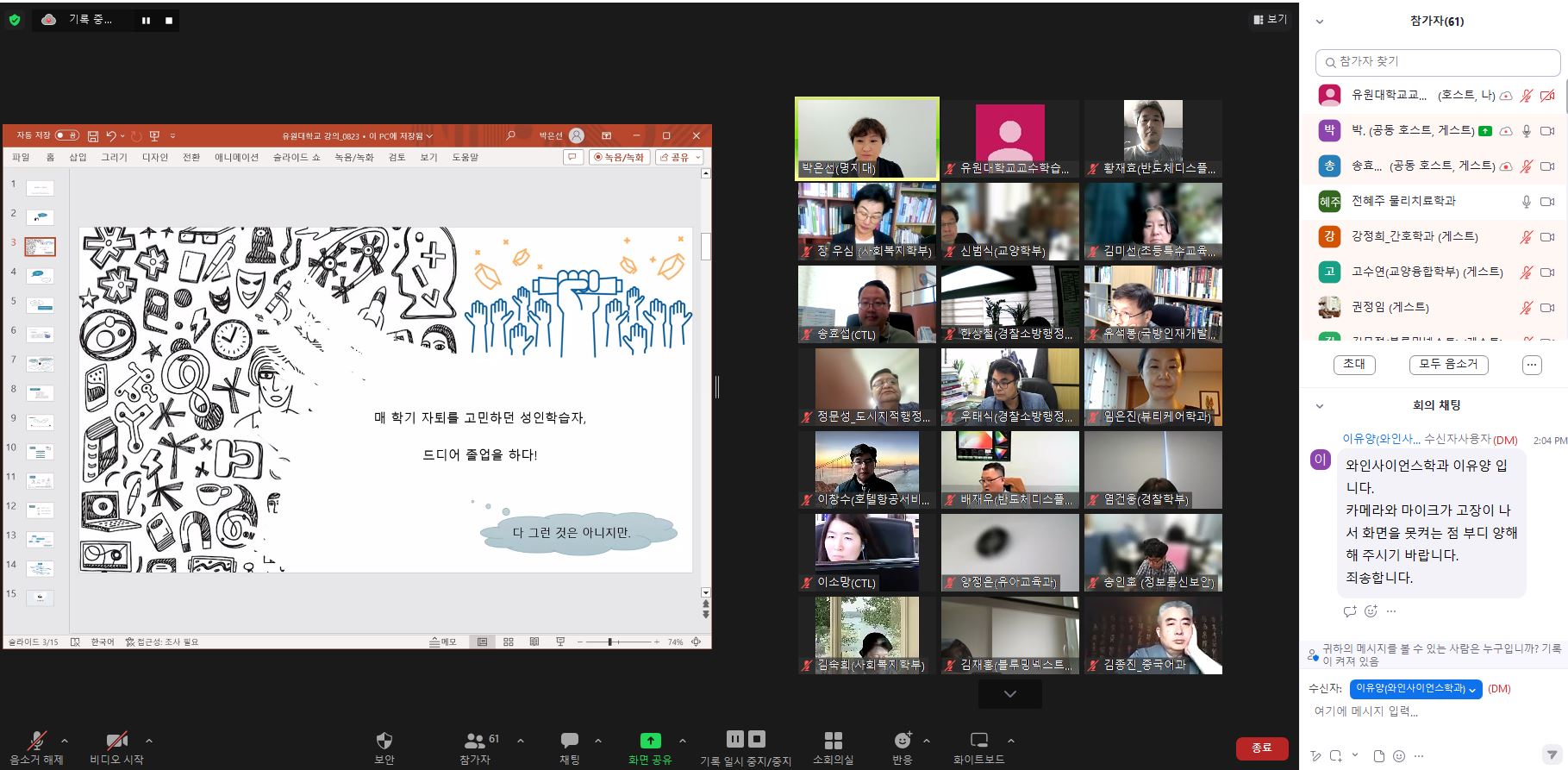
Task: Click the green Share Screen icon
Action: [x=650, y=741]
